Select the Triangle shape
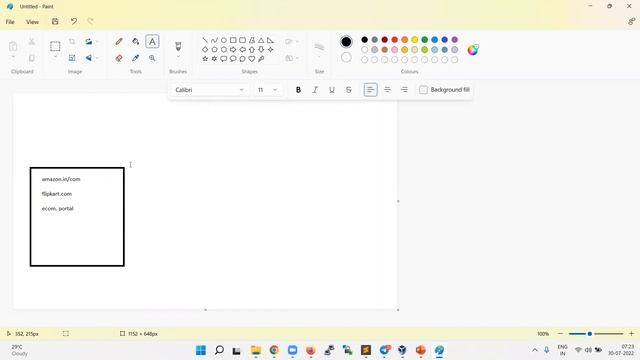Image resolution: width=640 pixels, height=360 pixels. (x=261, y=40)
